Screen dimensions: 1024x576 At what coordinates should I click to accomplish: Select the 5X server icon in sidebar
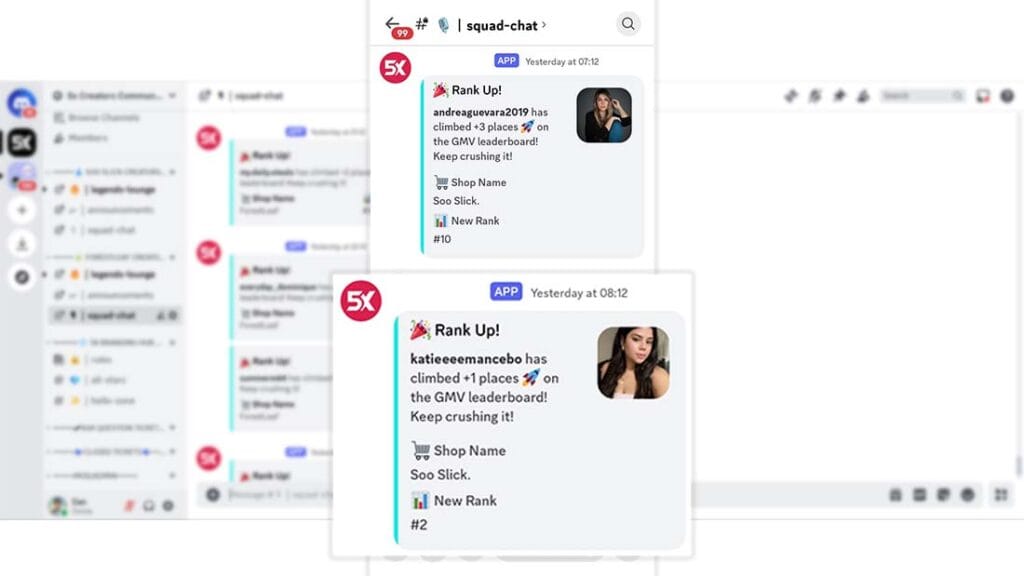coord(22,142)
